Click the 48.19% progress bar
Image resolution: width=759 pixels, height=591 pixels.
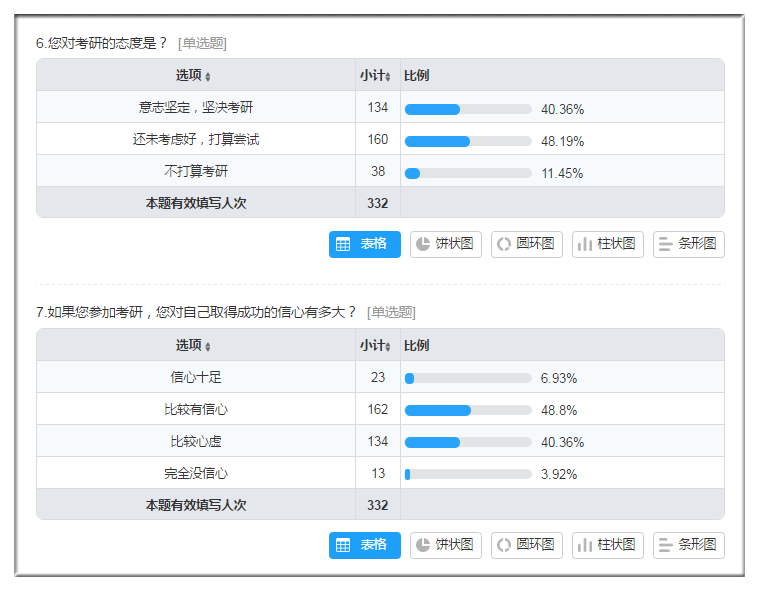coord(468,141)
